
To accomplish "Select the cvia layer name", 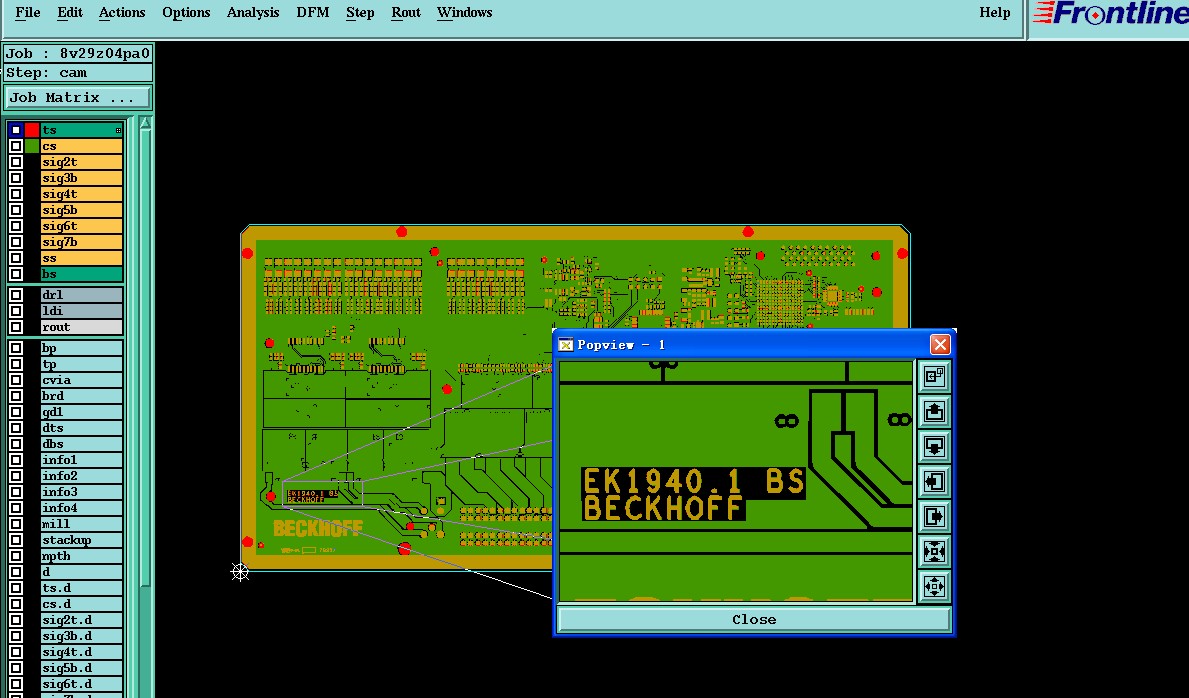I will tap(82, 380).
